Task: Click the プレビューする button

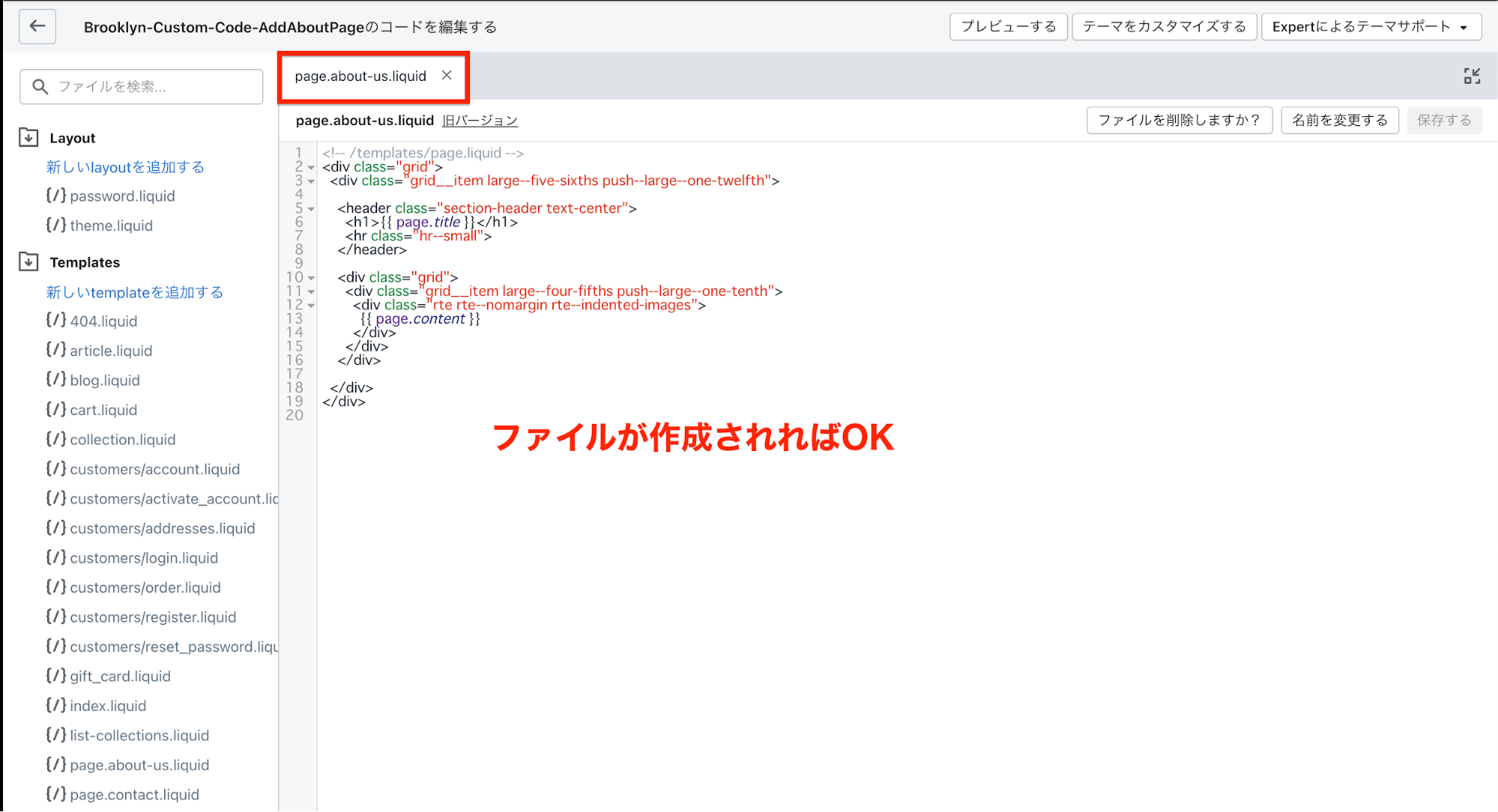Action: coord(1008,26)
